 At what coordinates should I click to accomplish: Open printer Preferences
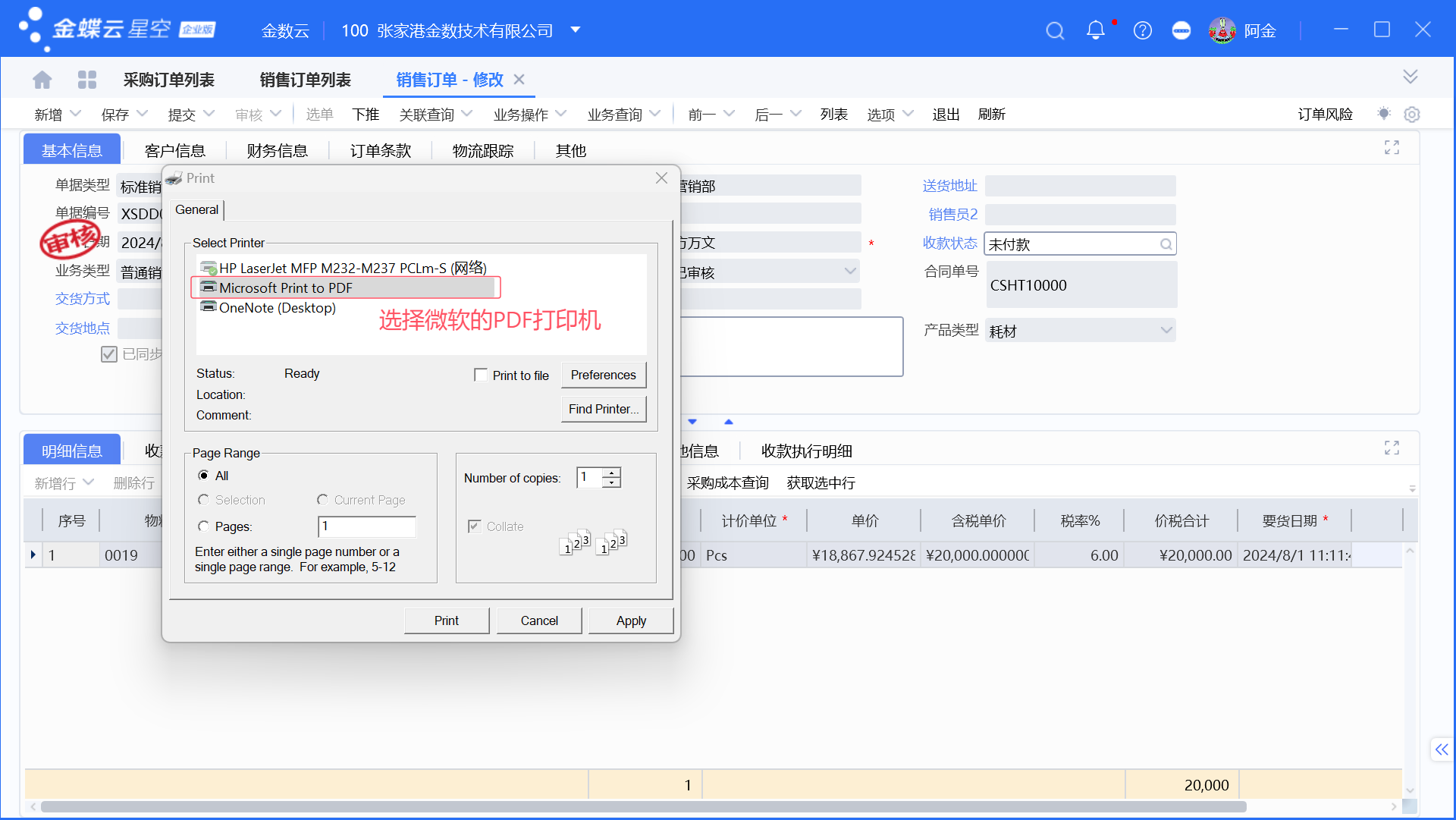(604, 375)
